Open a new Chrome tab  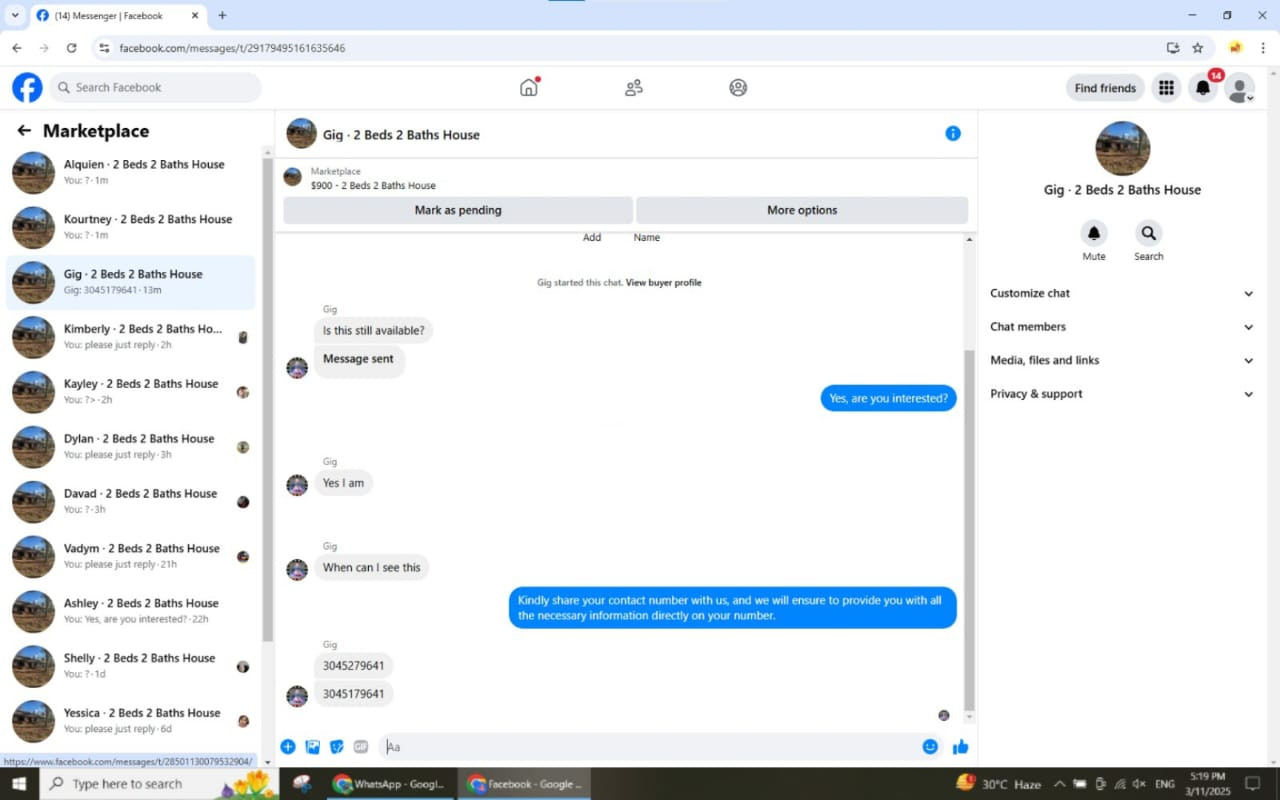(222, 15)
